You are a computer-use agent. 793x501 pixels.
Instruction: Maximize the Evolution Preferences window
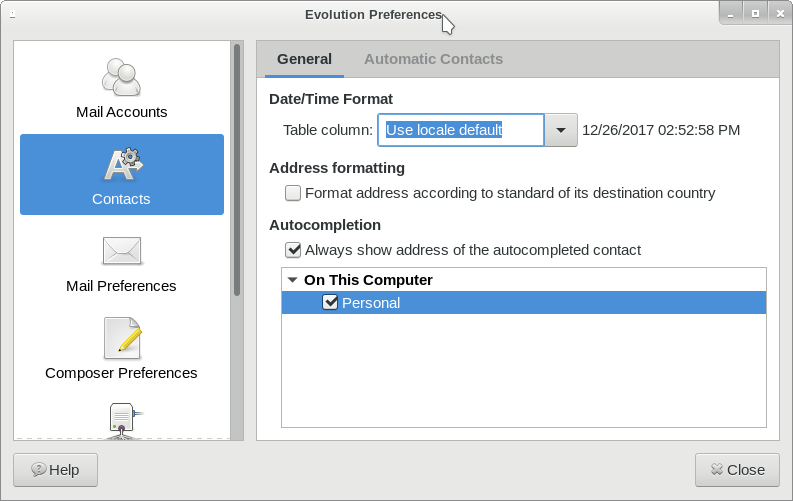click(x=755, y=13)
